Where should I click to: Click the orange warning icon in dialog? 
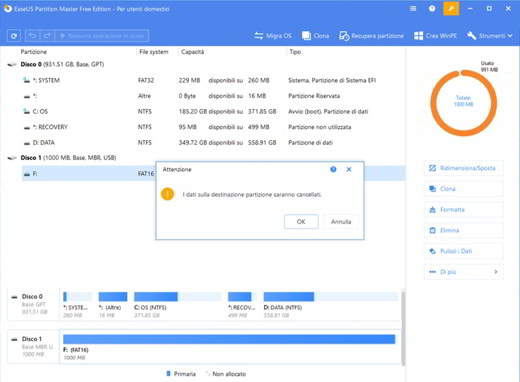point(167,194)
